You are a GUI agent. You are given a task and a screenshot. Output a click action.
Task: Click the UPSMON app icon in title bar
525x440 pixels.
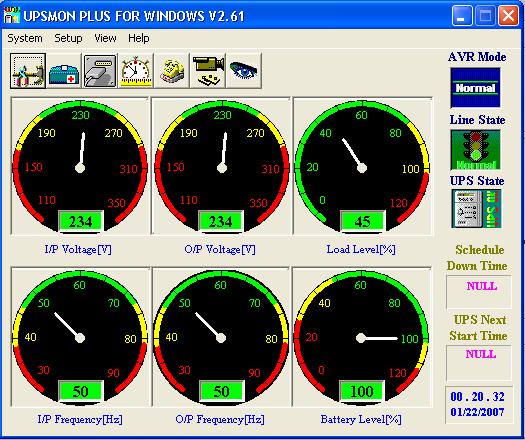point(12,15)
